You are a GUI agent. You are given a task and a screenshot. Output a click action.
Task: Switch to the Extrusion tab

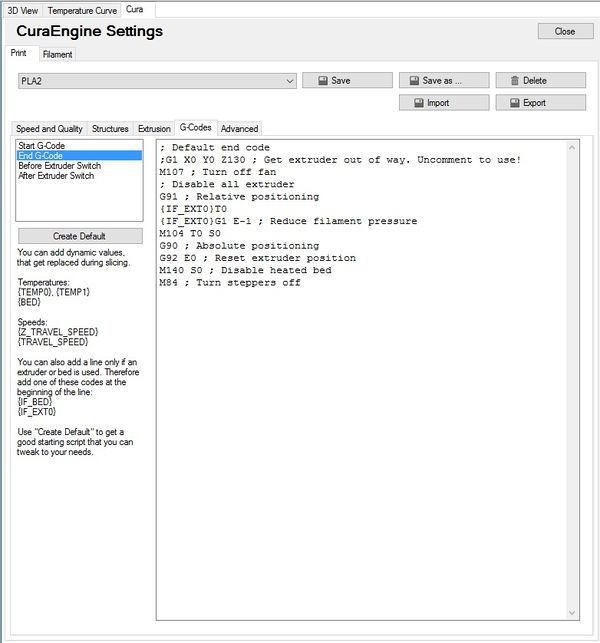point(154,129)
